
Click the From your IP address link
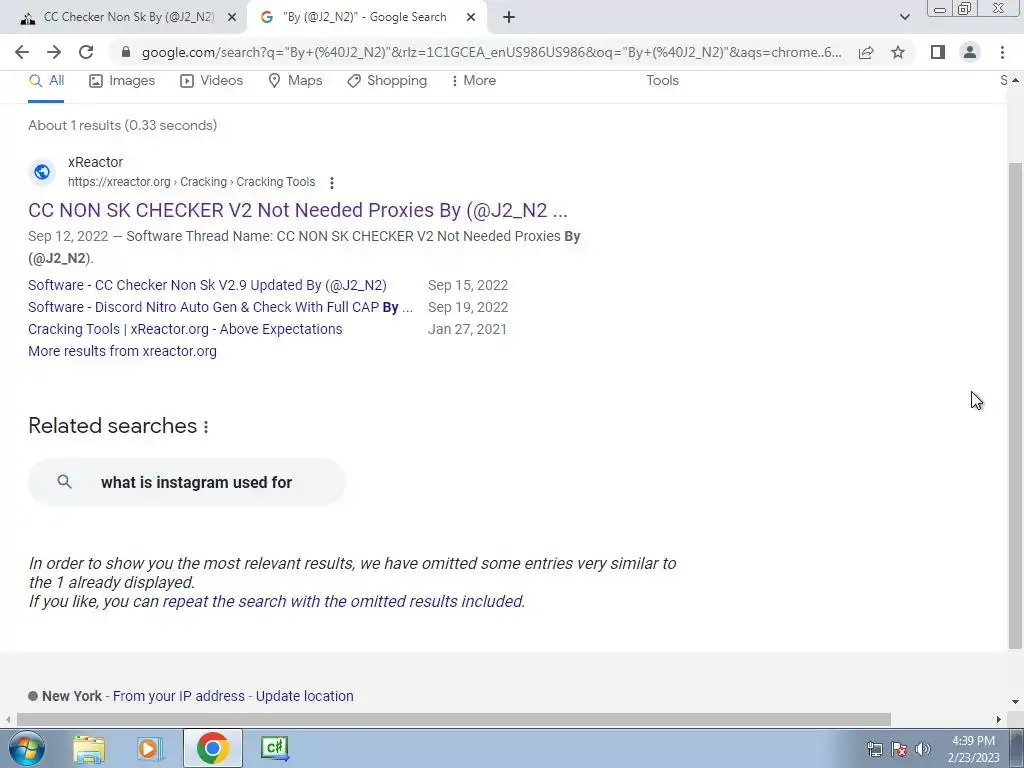pyautogui.click(x=179, y=696)
